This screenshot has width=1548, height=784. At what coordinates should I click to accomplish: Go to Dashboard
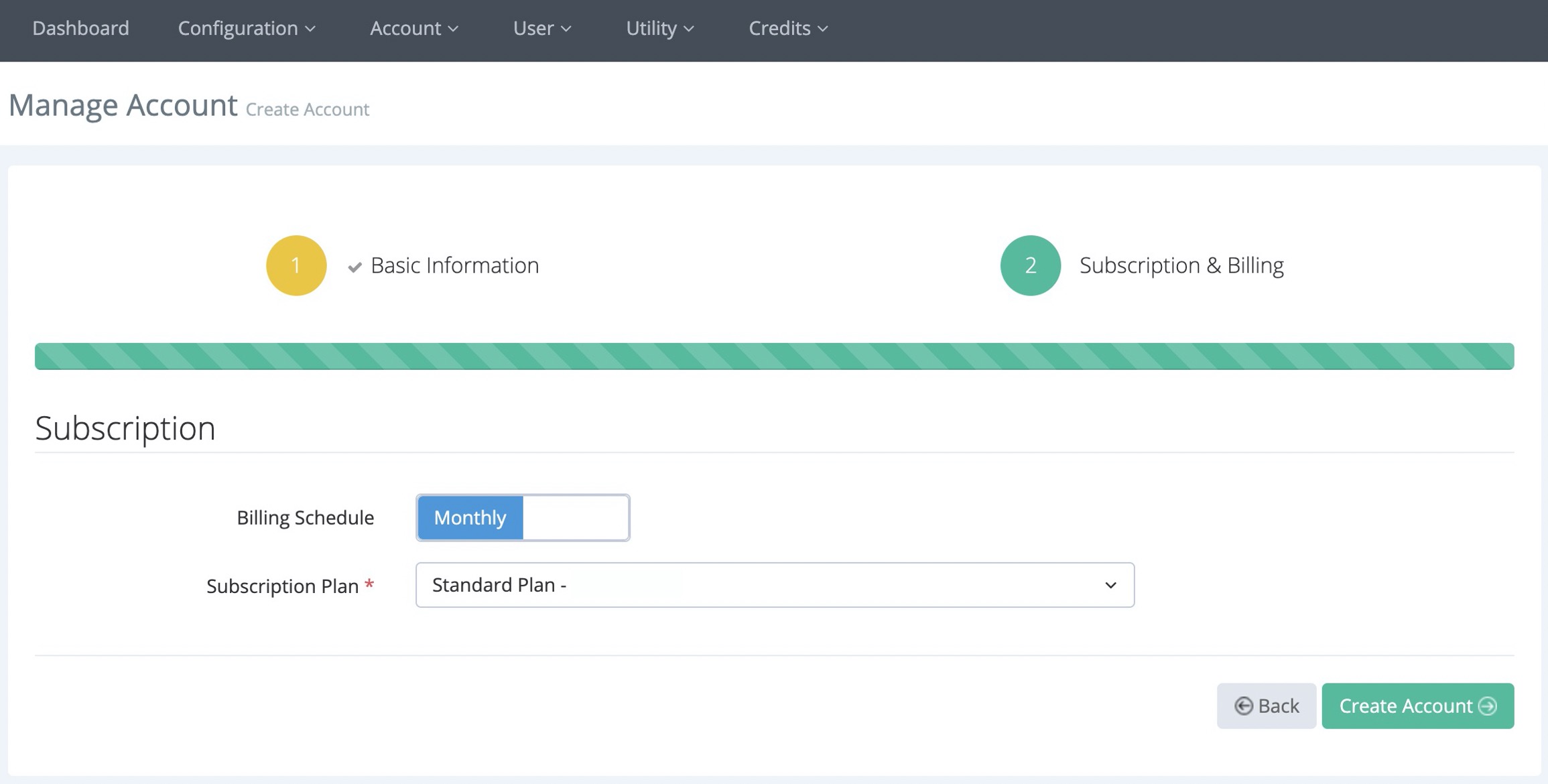80,28
